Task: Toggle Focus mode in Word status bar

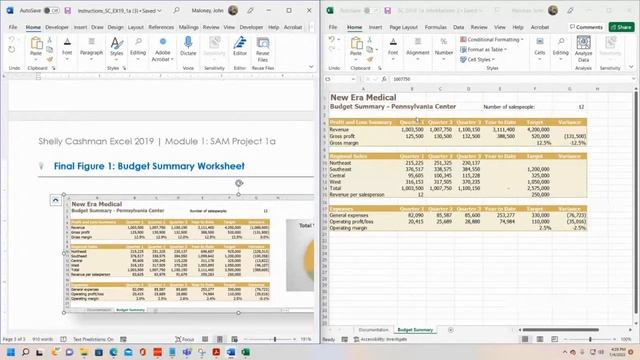Action: coord(184,339)
